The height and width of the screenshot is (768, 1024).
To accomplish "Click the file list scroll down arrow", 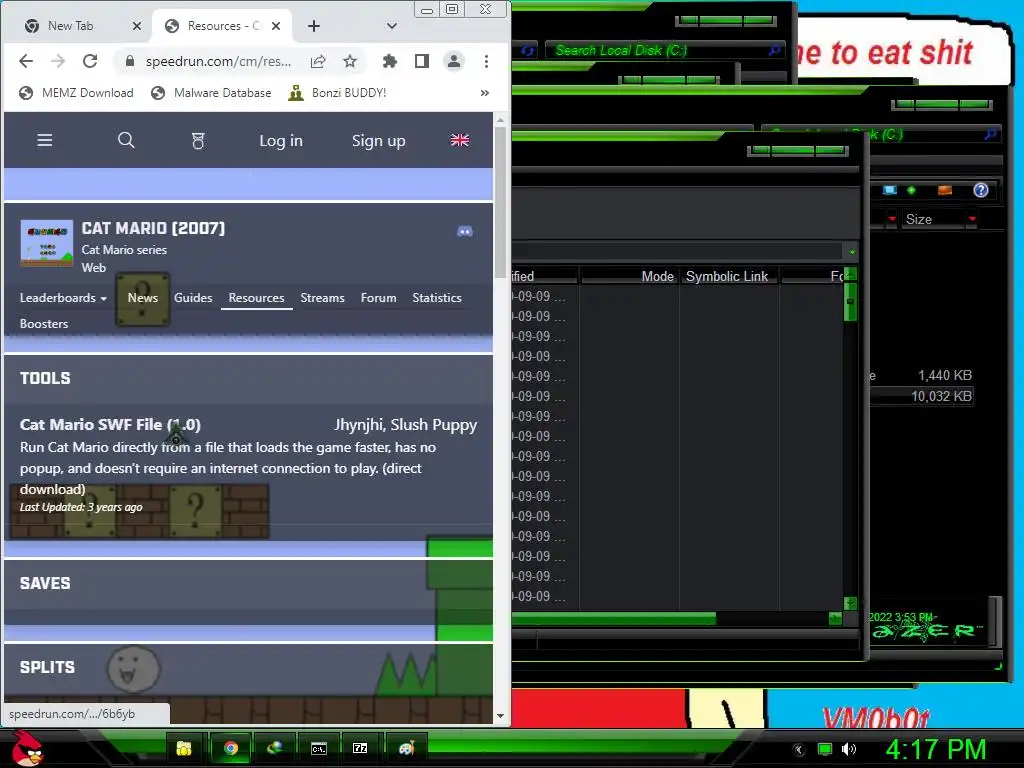I will tap(850, 603).
